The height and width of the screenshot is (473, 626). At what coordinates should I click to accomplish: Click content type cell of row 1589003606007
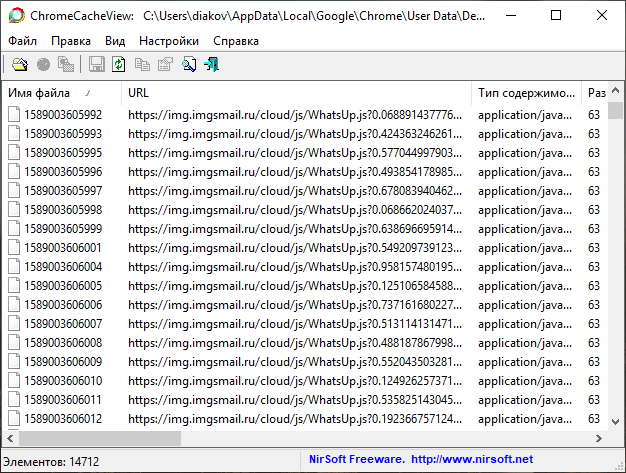point(525,324)
